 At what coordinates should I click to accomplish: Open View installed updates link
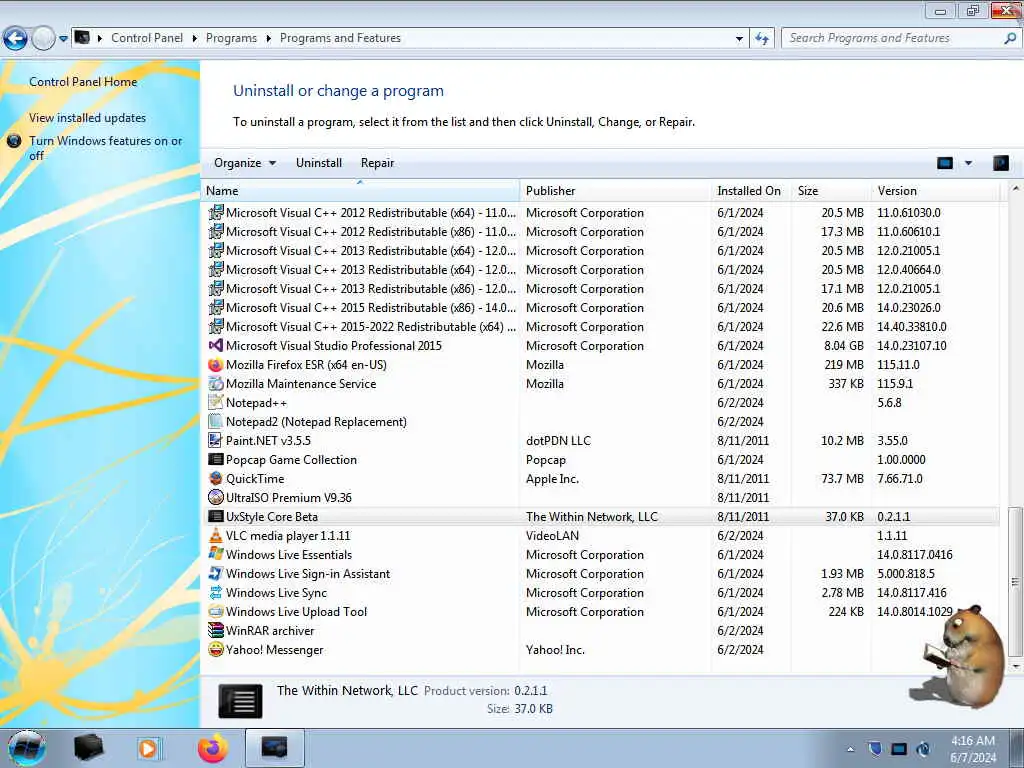point(88,118)
